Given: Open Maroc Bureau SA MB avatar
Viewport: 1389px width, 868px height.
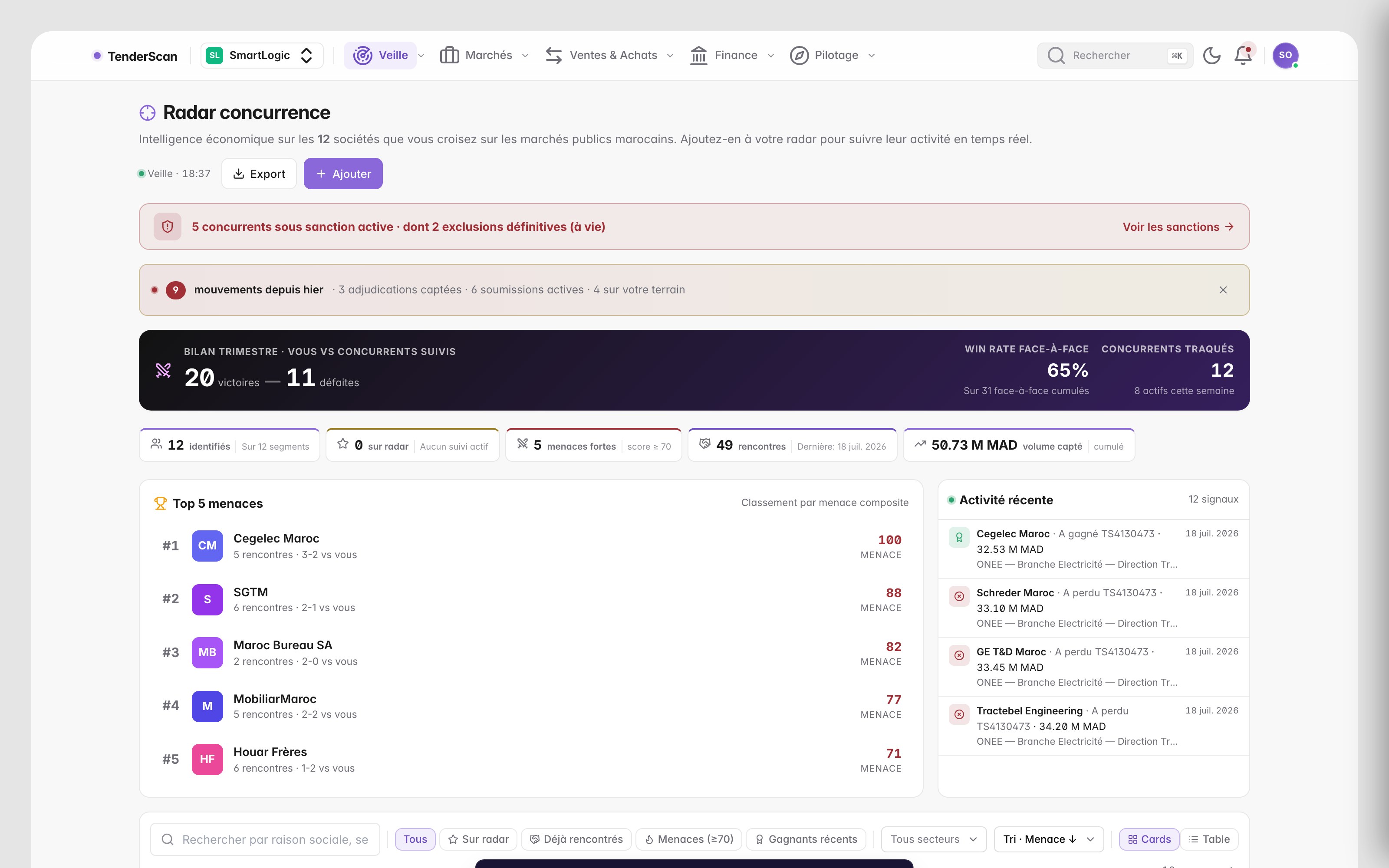Looking at the screenshot, I should [207, 653].
